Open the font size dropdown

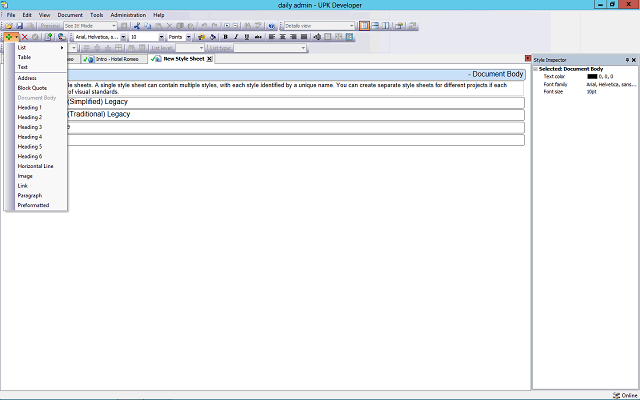click(161, 37)
